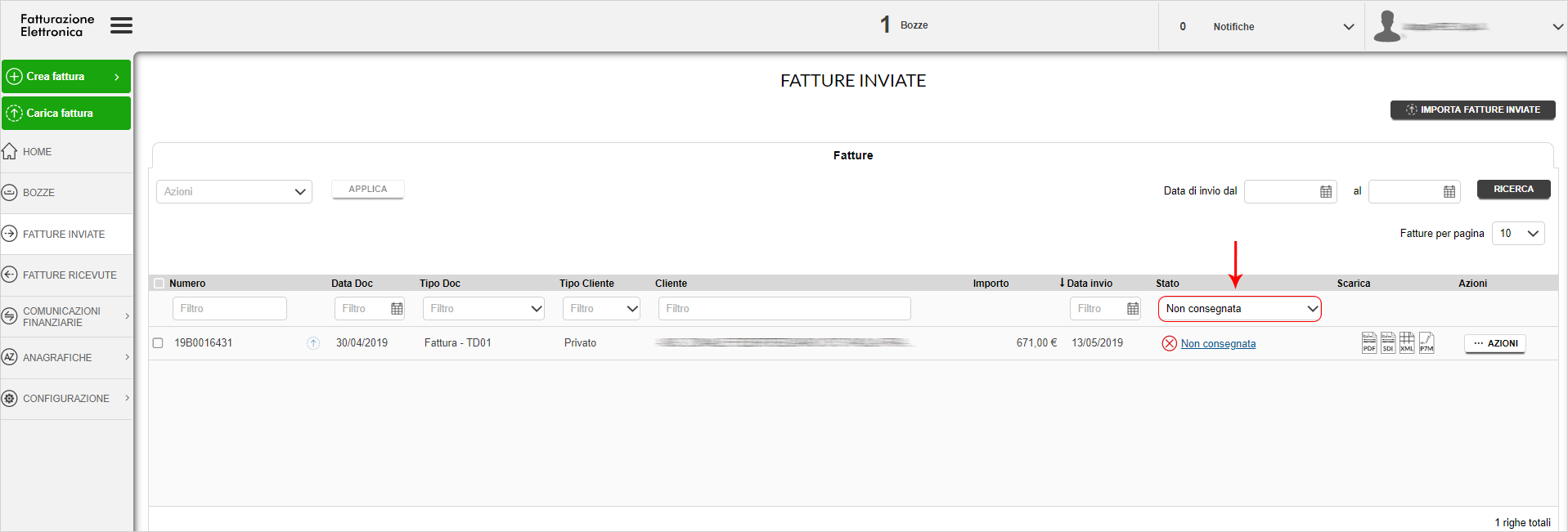The width and height of the screenshot is (1568, 532).
Task: Tick checkbox for invoice 19B0016431
Action: [x=158, y=343]
